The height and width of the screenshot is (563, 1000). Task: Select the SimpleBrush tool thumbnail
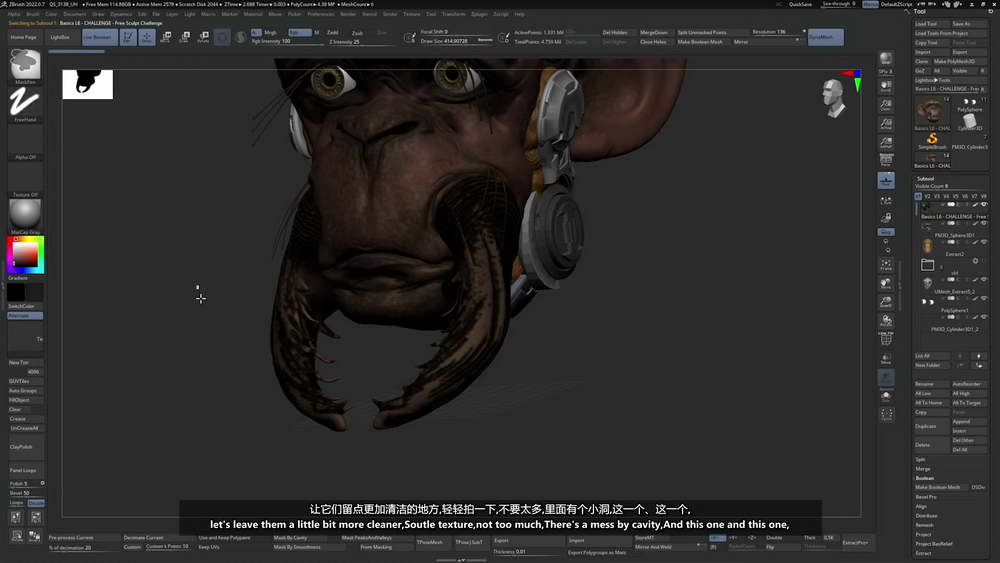932,140
